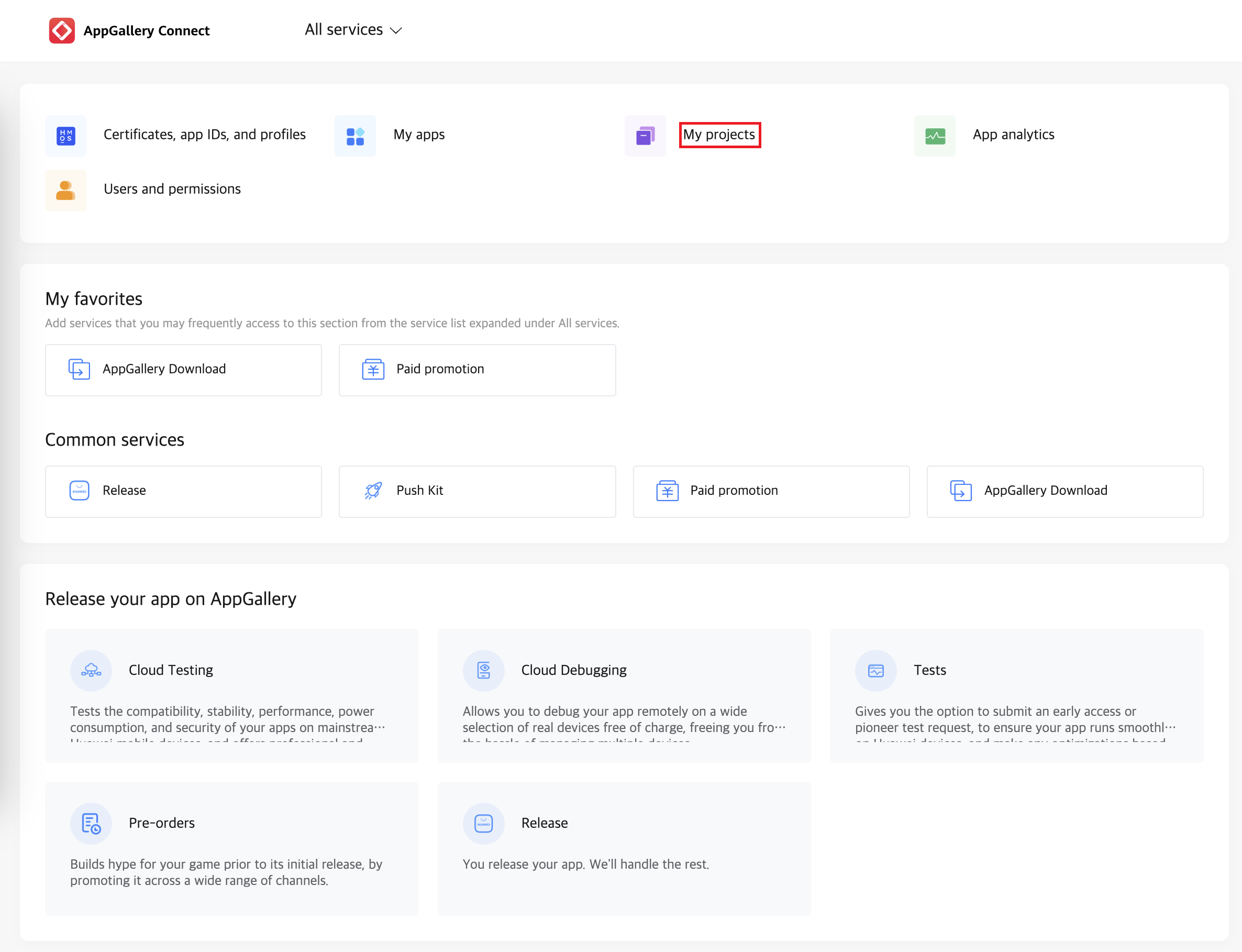Click the orange Users and permissions icon
Image resolution: width=1242 pixels, height=952 pixels.
[x=66, y=191]
